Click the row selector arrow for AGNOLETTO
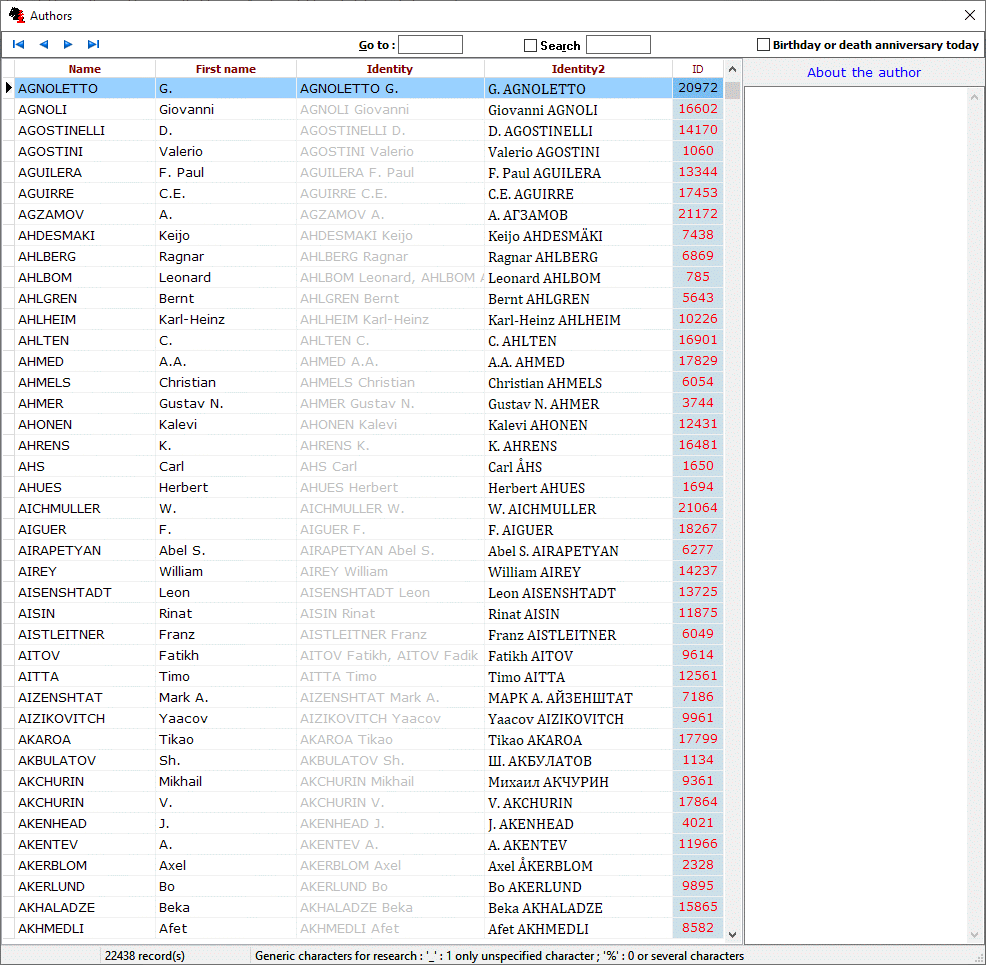 click(8, 88)
